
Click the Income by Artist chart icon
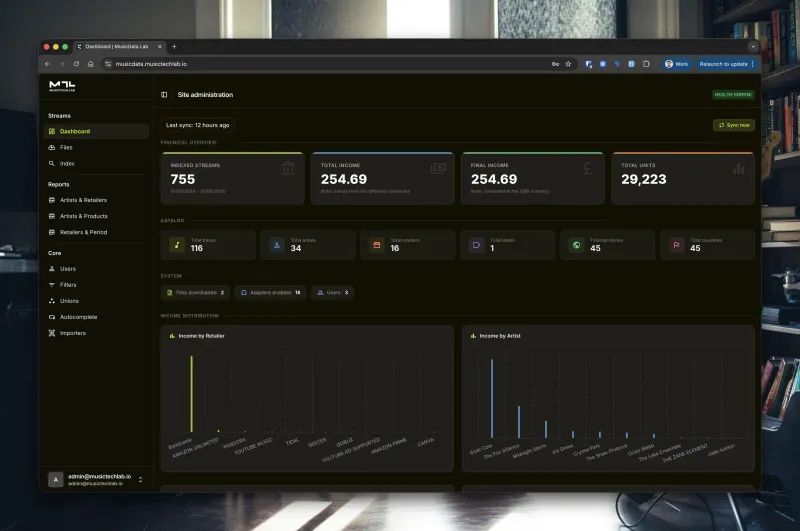[473, 336]
